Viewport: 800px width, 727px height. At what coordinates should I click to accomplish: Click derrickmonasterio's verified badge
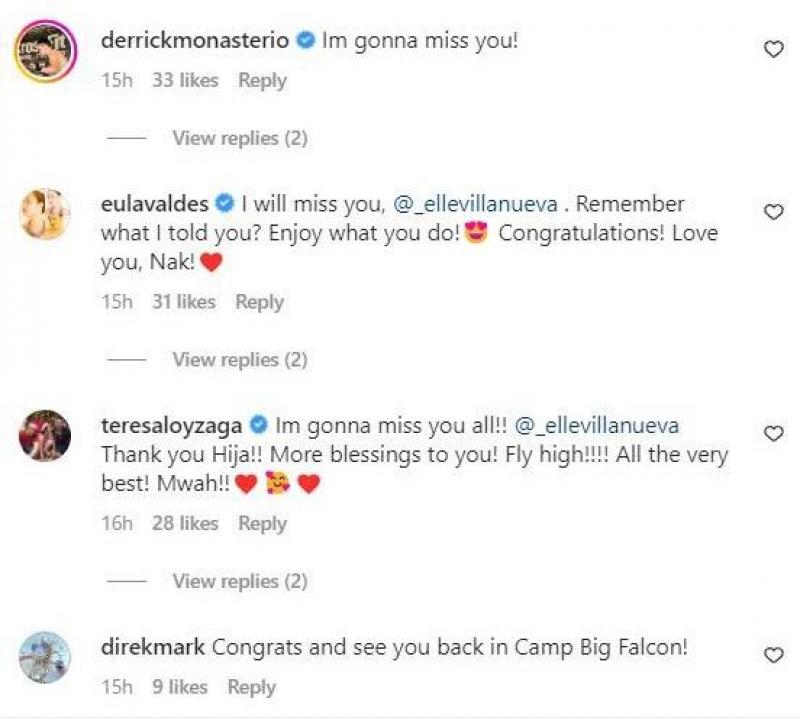pyautogui.click(x=306, y=42)
